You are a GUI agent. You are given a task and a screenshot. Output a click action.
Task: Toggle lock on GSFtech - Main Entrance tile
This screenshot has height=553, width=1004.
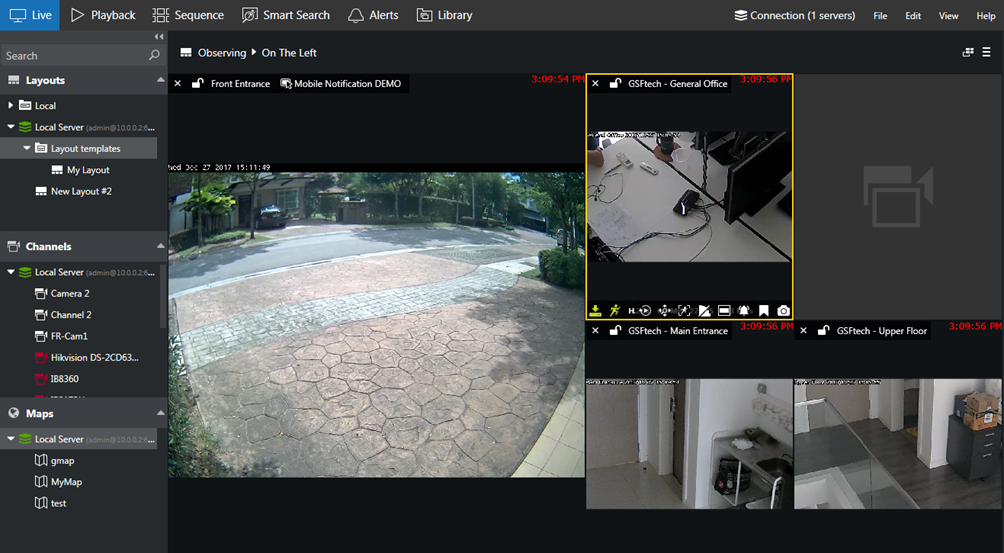click(615, 331)
